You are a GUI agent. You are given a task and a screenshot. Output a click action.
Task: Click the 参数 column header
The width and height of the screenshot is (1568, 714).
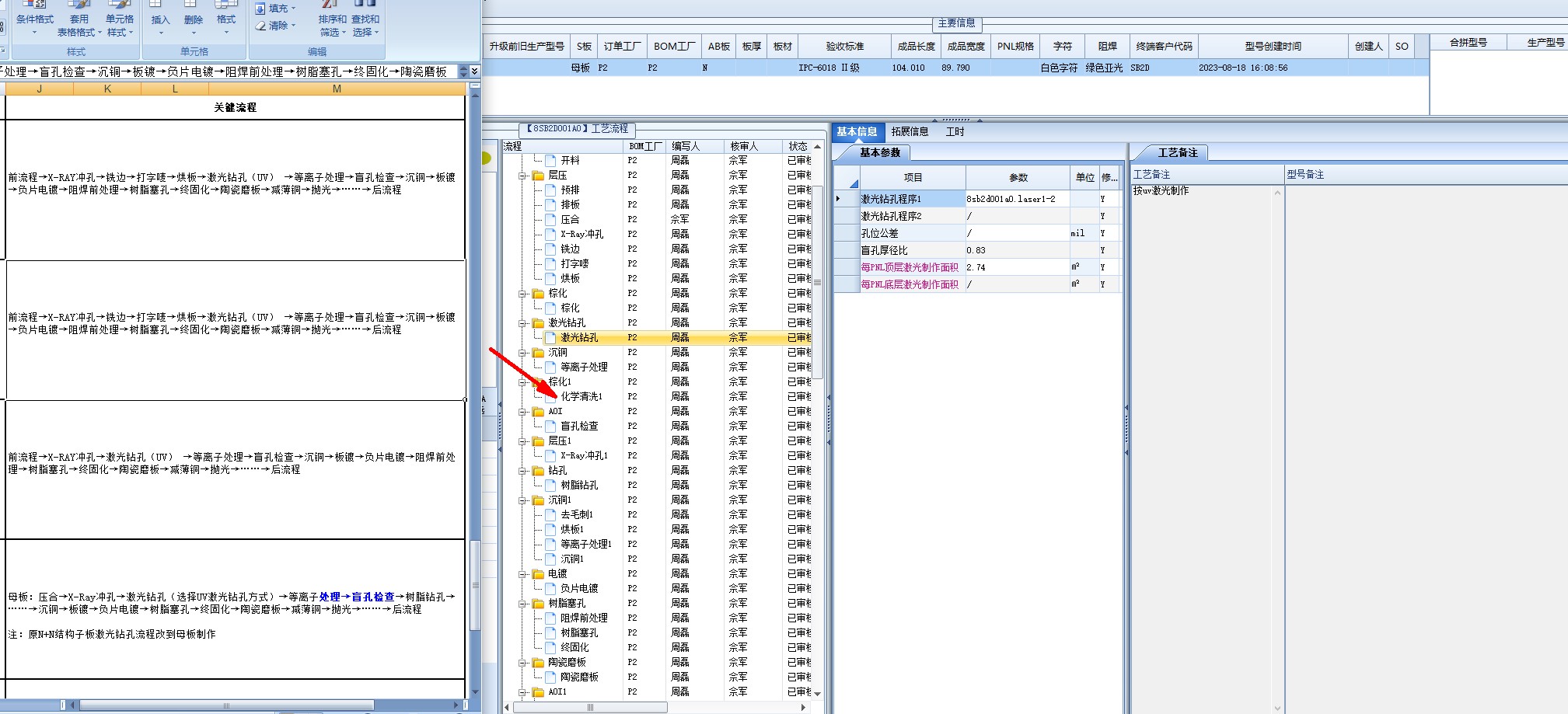click(1018, 178)
